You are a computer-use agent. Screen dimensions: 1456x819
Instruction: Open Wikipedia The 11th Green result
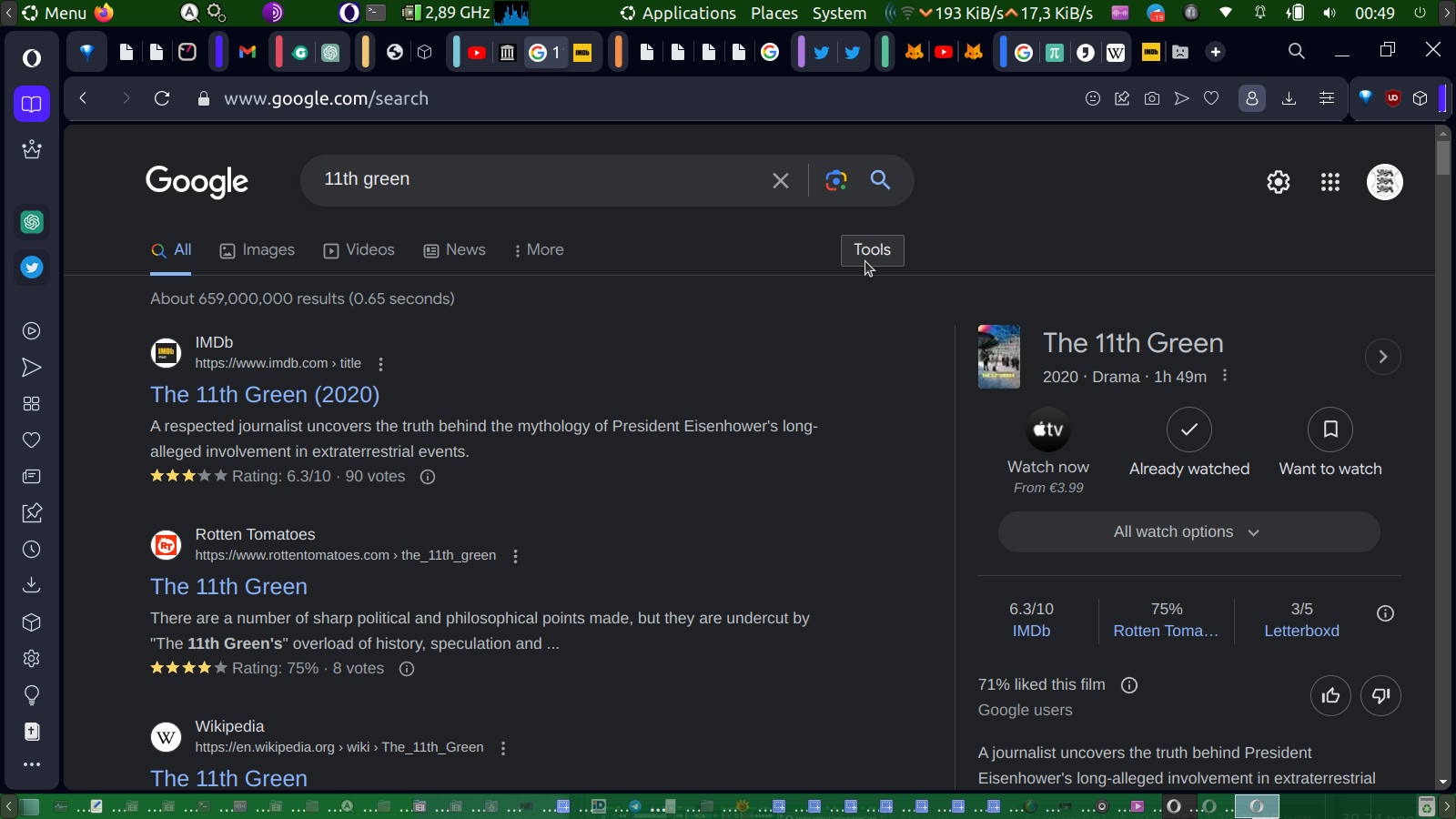click(x=228, y=779)
